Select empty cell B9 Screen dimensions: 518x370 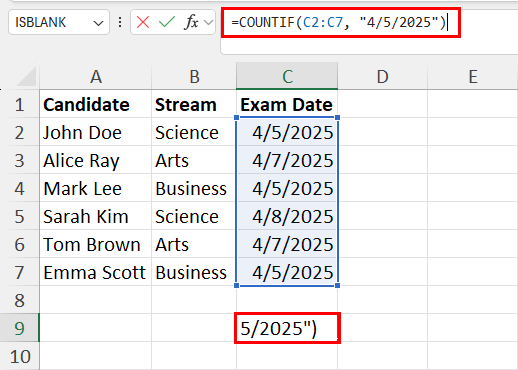point(194,328)
